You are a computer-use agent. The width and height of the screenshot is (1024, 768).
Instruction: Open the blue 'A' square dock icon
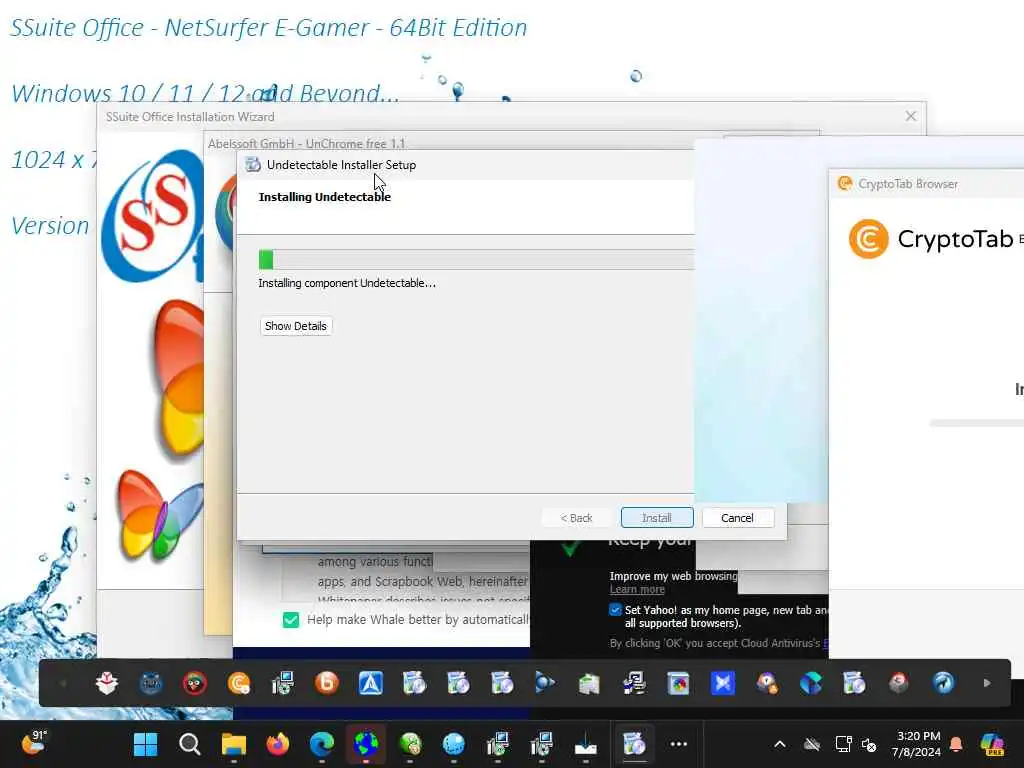(371, 683)
